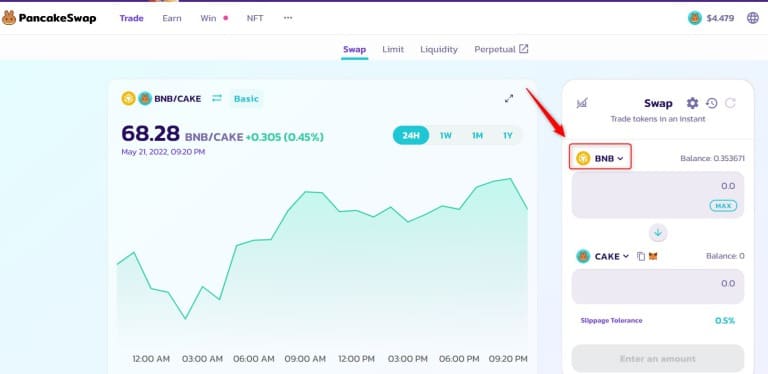
Task: Switch to Limit tab
Action: coord(393,49)
